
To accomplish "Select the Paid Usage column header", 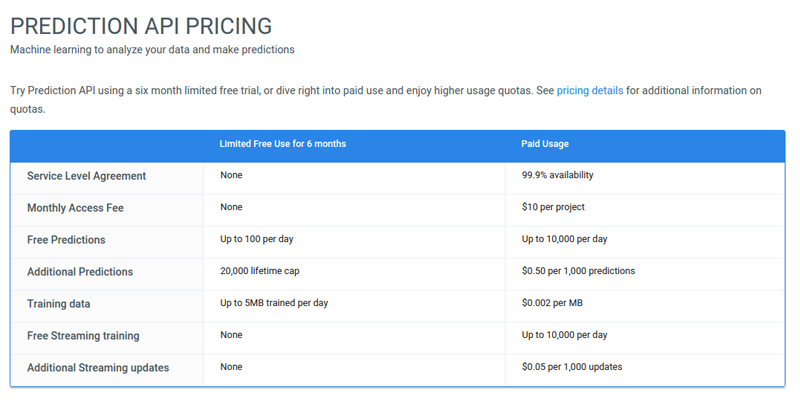I will tap(545, 144).
